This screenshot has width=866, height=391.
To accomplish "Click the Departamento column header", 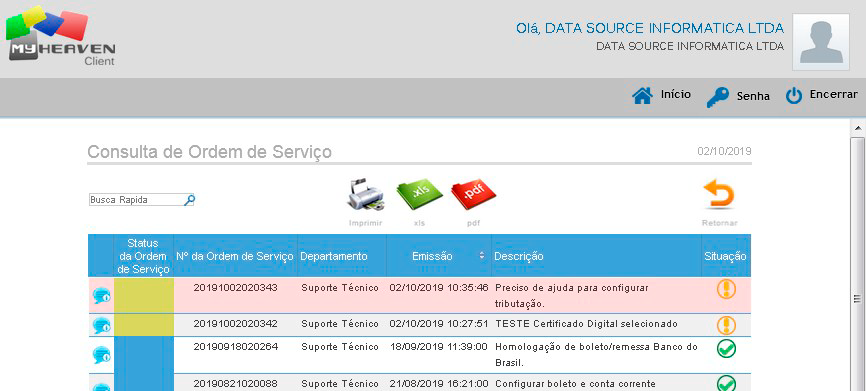I will pyautogui.click(x=334, y=256).
